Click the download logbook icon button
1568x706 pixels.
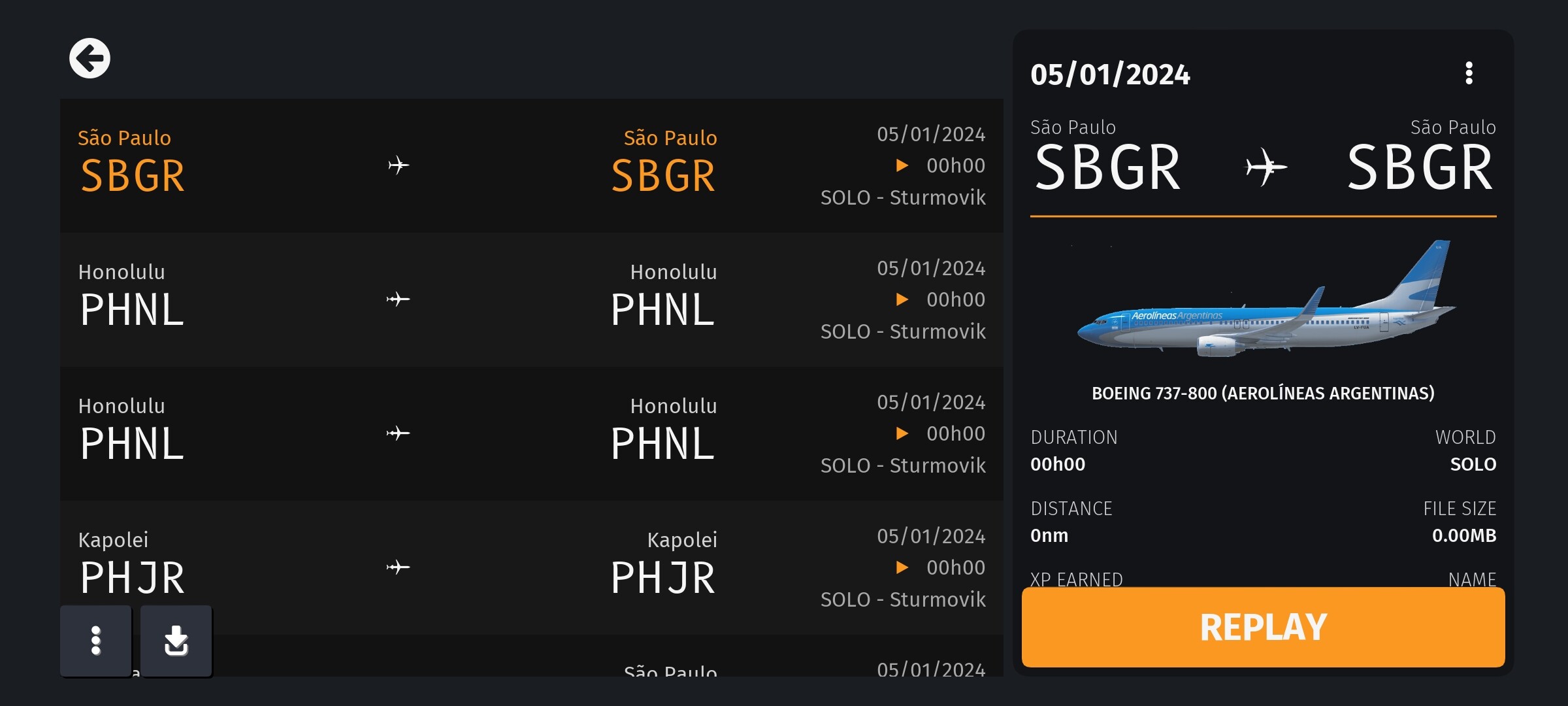coord(176,641)
